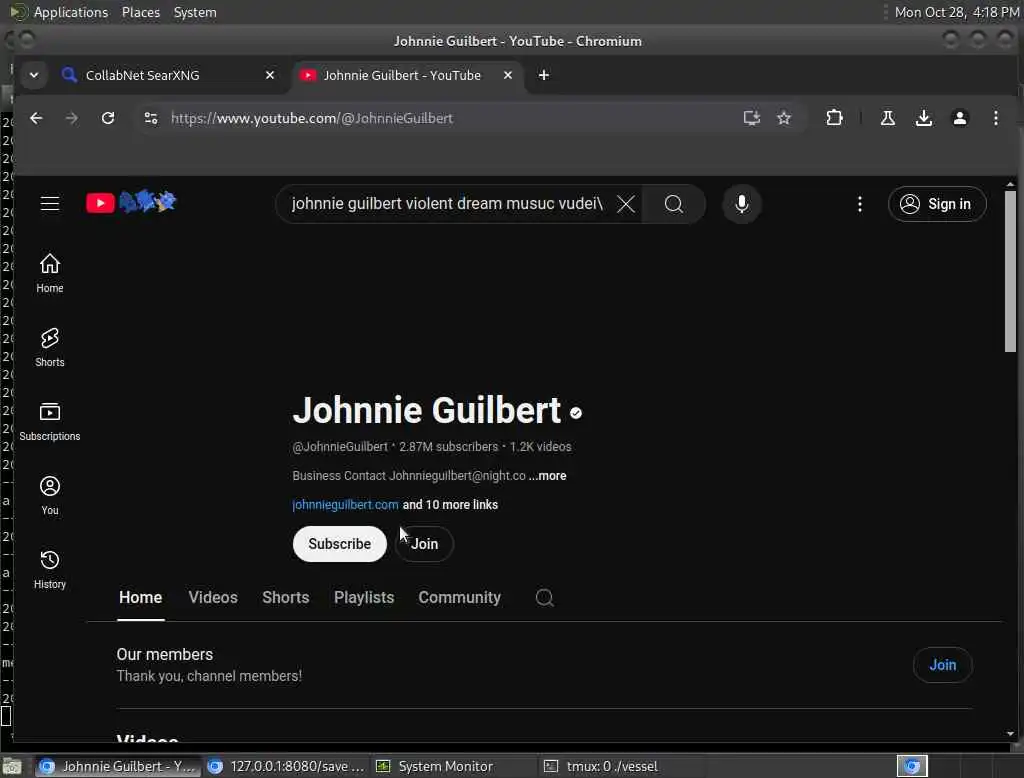Image resolution: width=1024 pixels, height=778 pixels.
Task: Open the channel Playlists tab
Action: pos(364,597)
